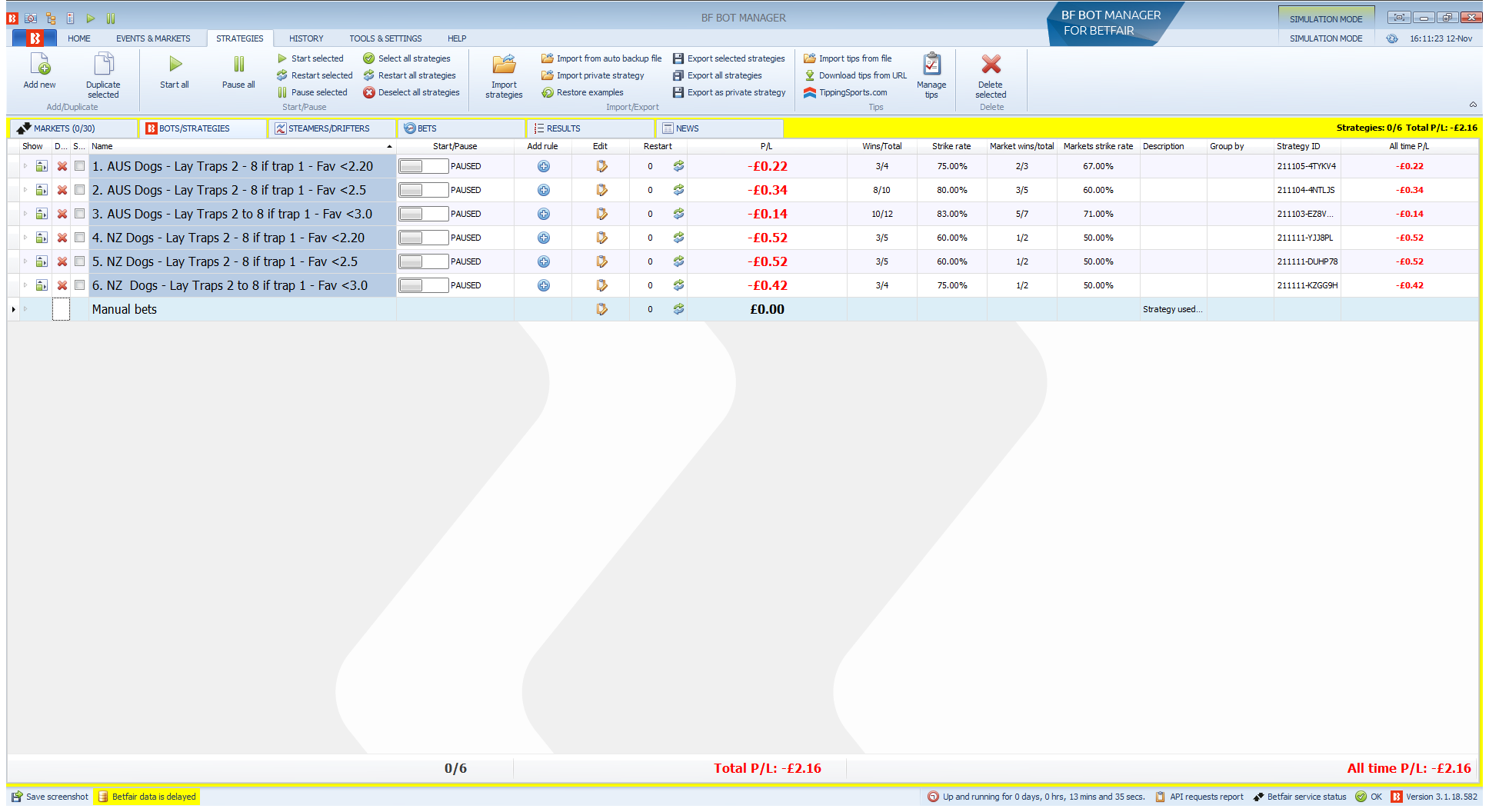Click restart icon on Manual bets row
The height and width of the screenshot is (812, 1489).
[x=678, y=309]
